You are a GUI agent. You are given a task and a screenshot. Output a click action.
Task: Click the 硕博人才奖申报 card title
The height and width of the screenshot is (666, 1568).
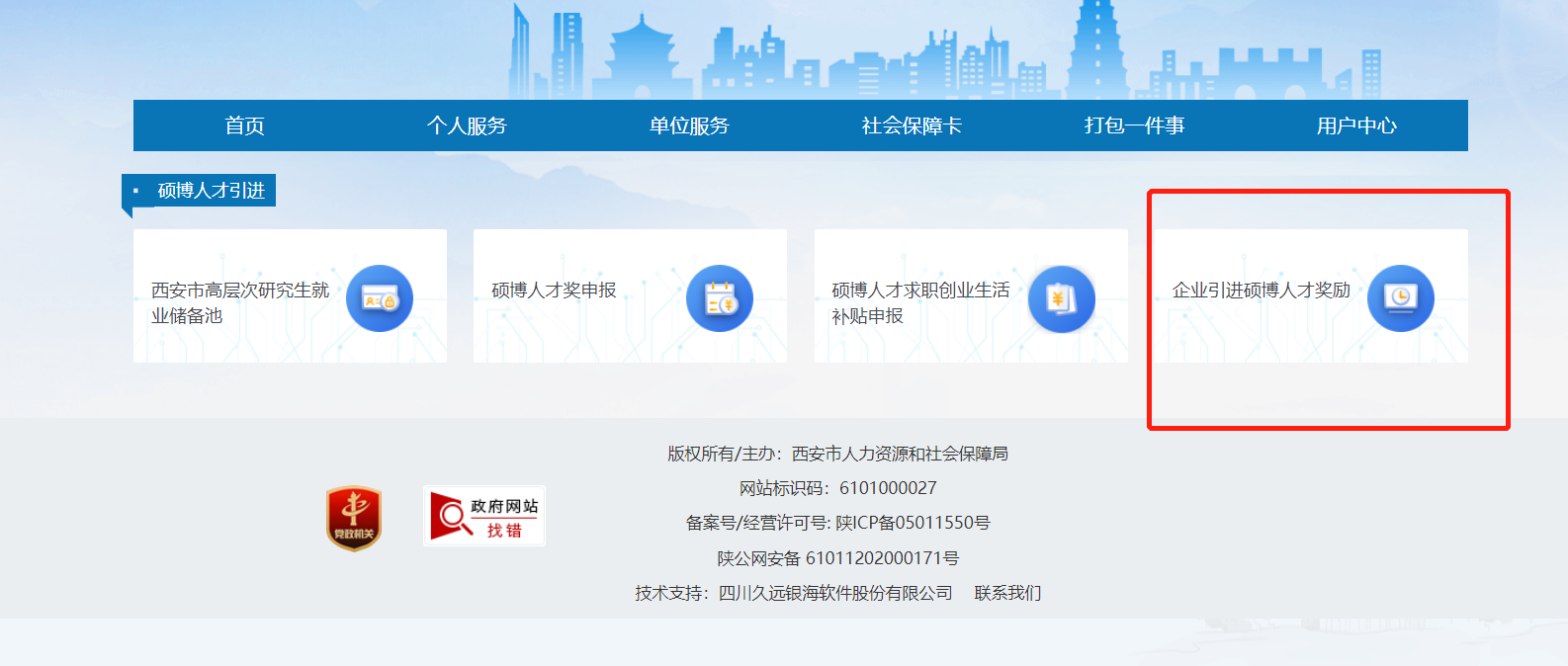[554, 291]
